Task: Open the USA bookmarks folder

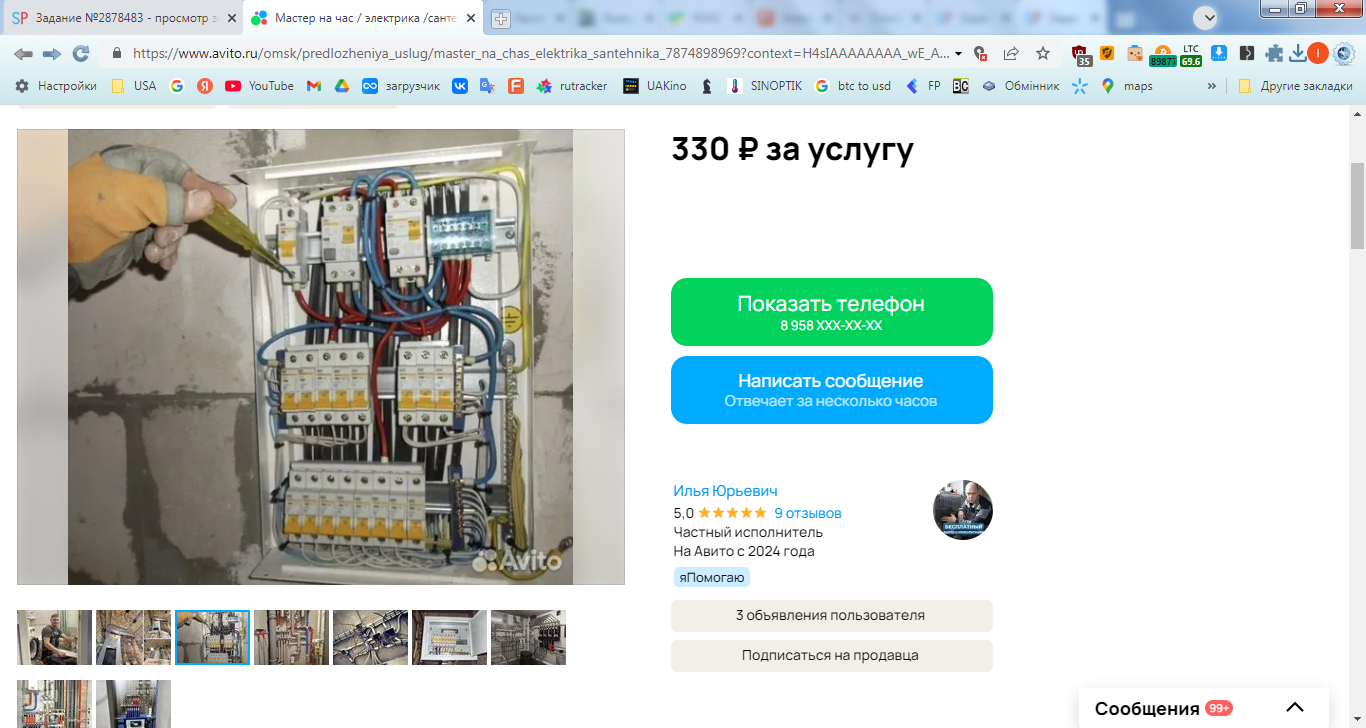Action: (133, 86)
